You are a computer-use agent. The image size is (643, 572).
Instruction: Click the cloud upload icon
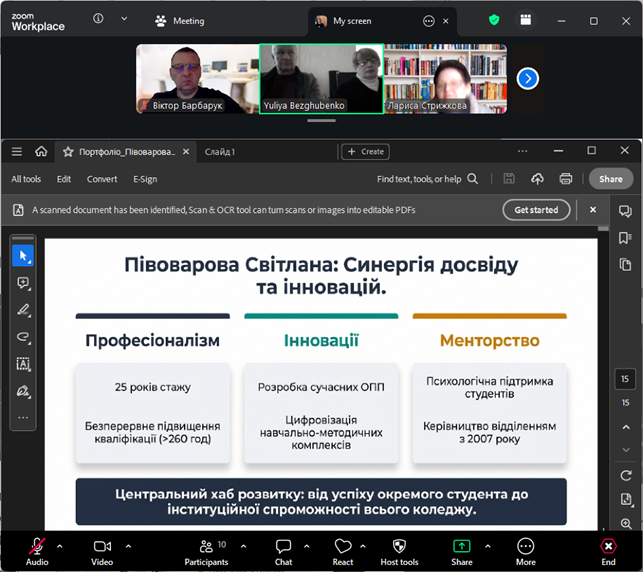coord(537,179)
